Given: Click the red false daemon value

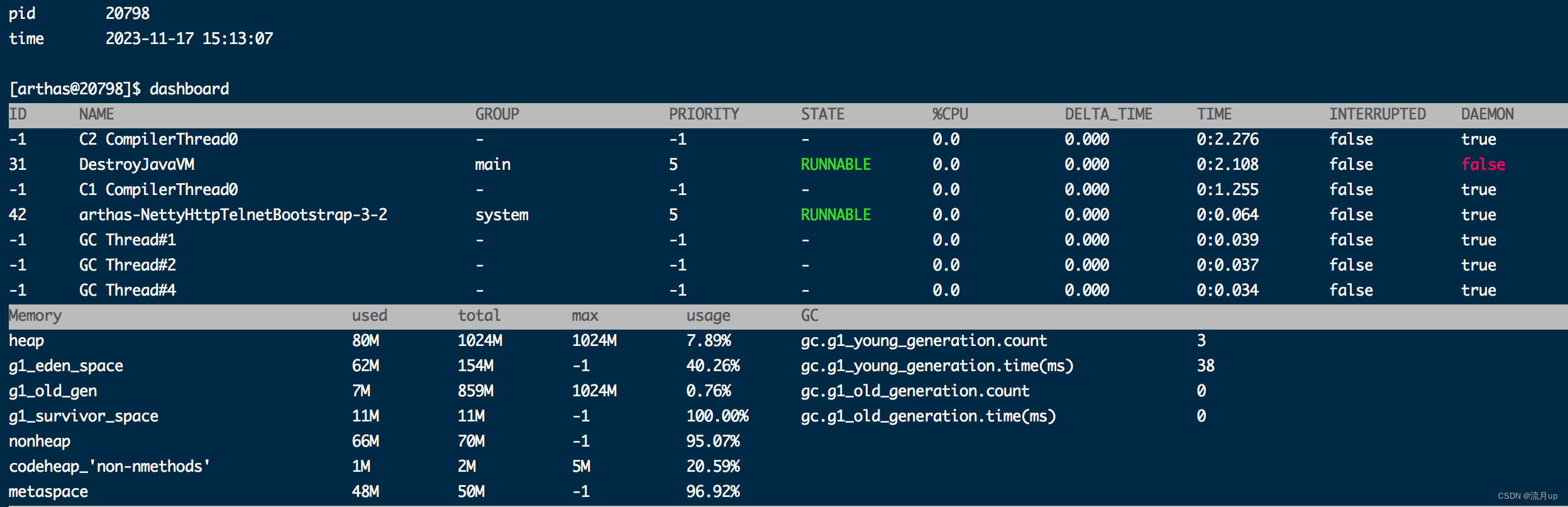Looking at the screenshot, I should coord(1483,164).
